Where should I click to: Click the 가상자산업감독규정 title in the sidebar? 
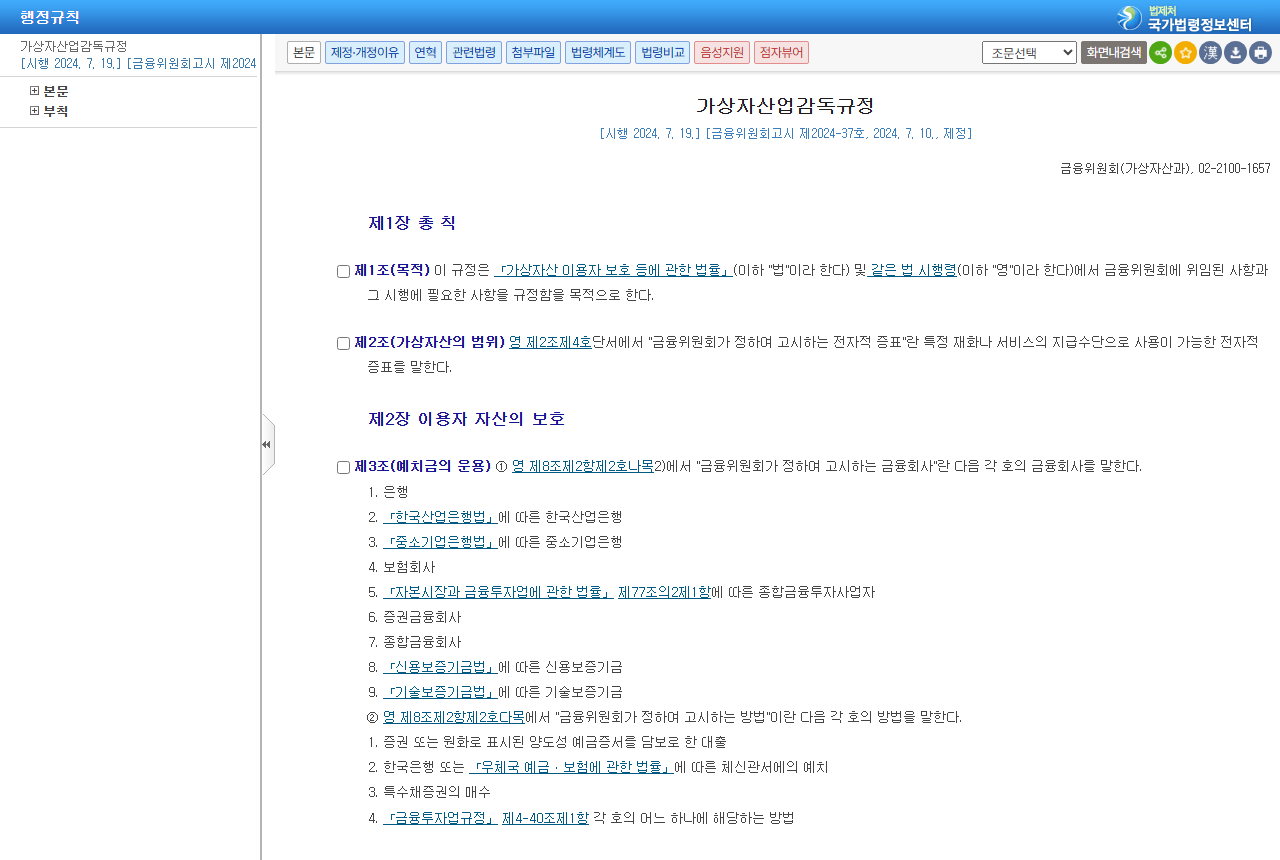pos(74,46)
